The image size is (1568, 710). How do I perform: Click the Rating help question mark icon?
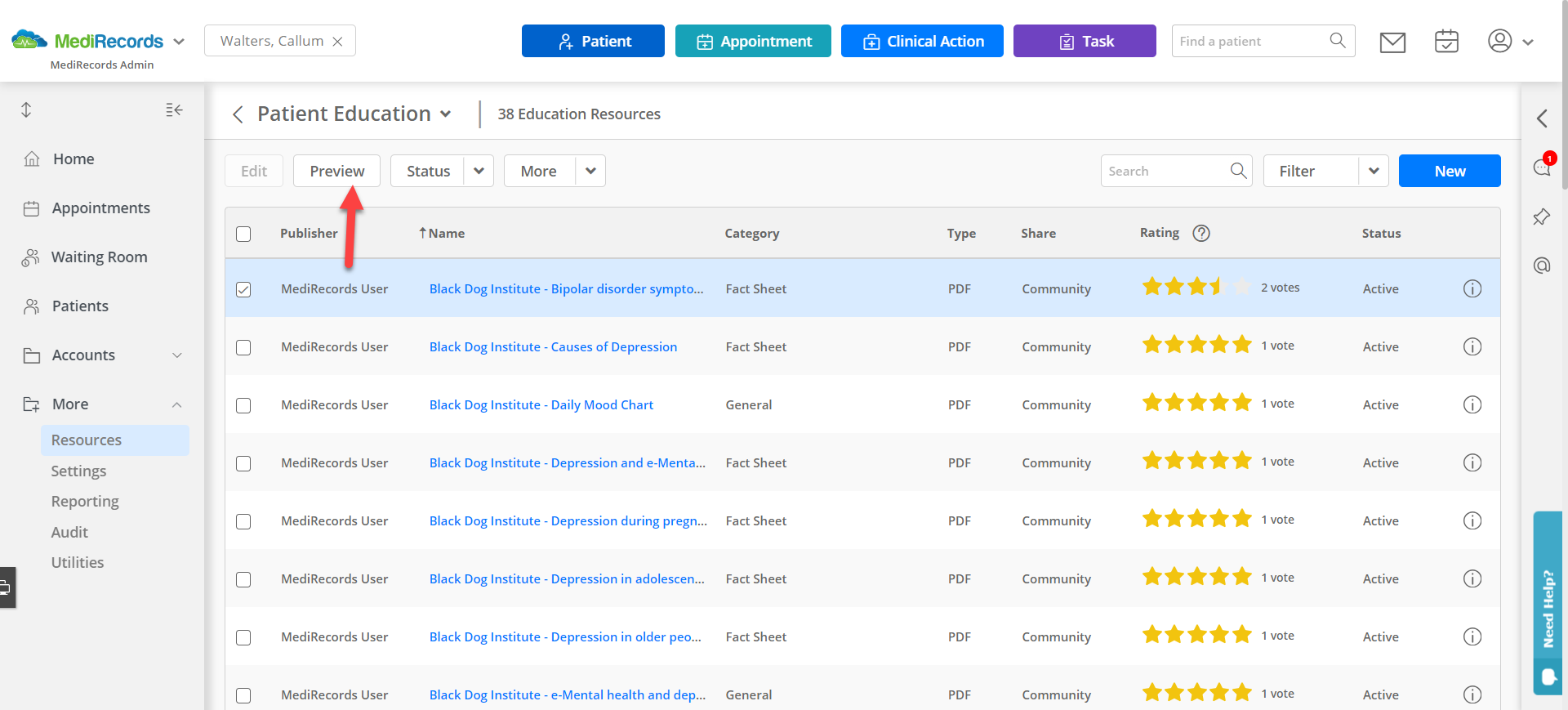(1201, 233)
